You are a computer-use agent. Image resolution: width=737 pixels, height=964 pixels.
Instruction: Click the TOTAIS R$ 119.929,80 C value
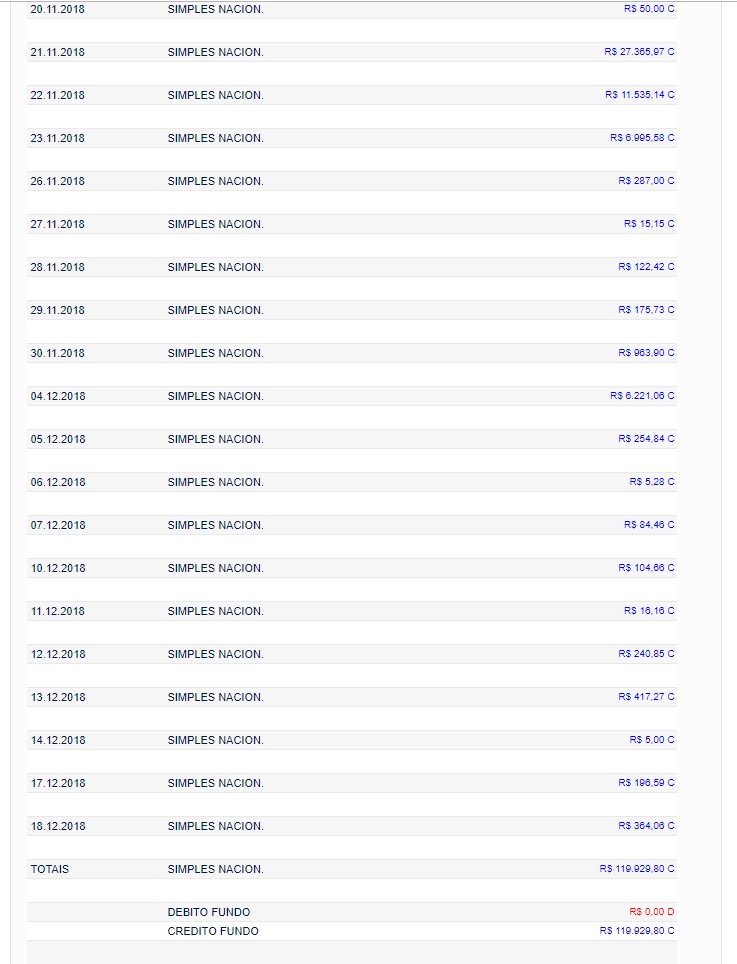click(637, 869)
